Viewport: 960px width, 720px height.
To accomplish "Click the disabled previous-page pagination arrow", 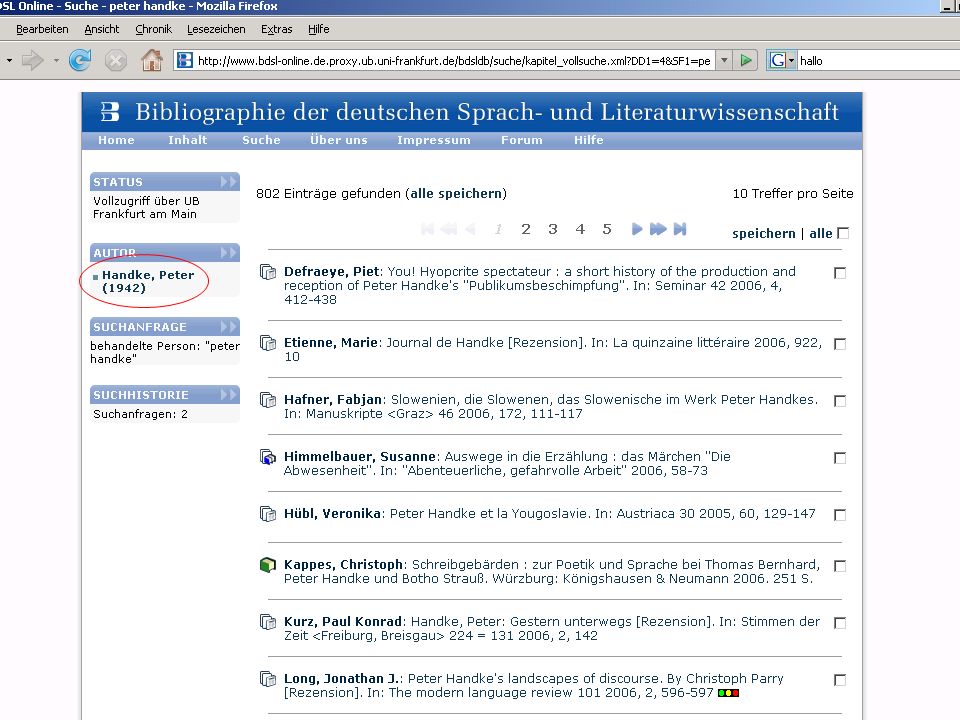I will point(470,229).
